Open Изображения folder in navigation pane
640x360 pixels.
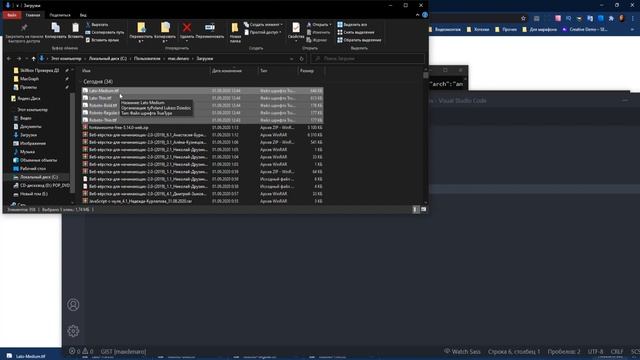33,144
